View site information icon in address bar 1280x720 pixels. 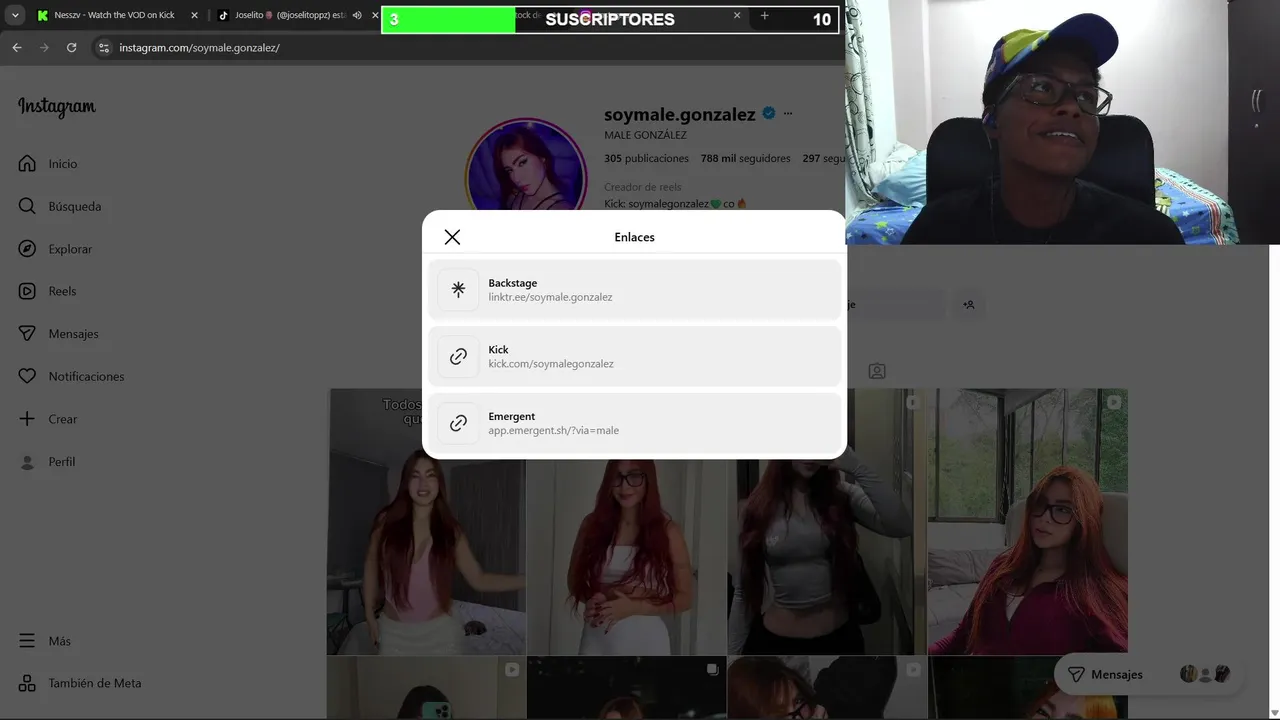[x=103, y=47]
